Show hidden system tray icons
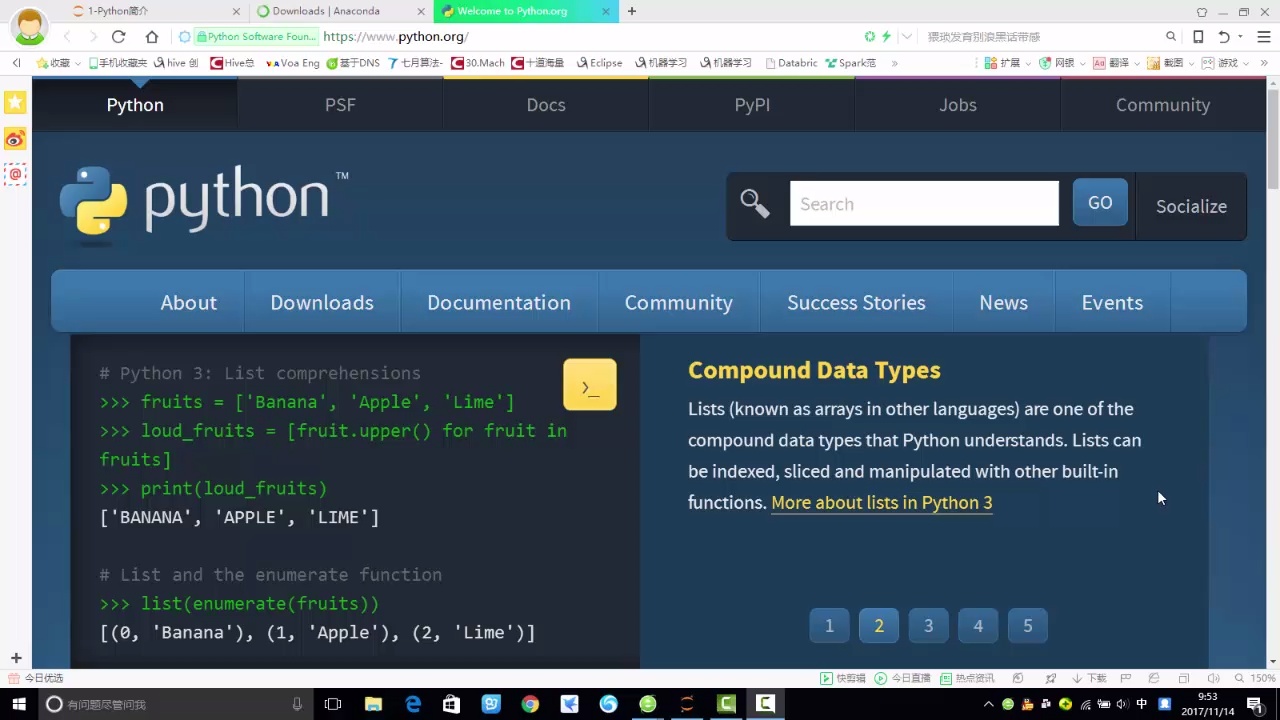1280x720 pixels. tap(988, 704)
